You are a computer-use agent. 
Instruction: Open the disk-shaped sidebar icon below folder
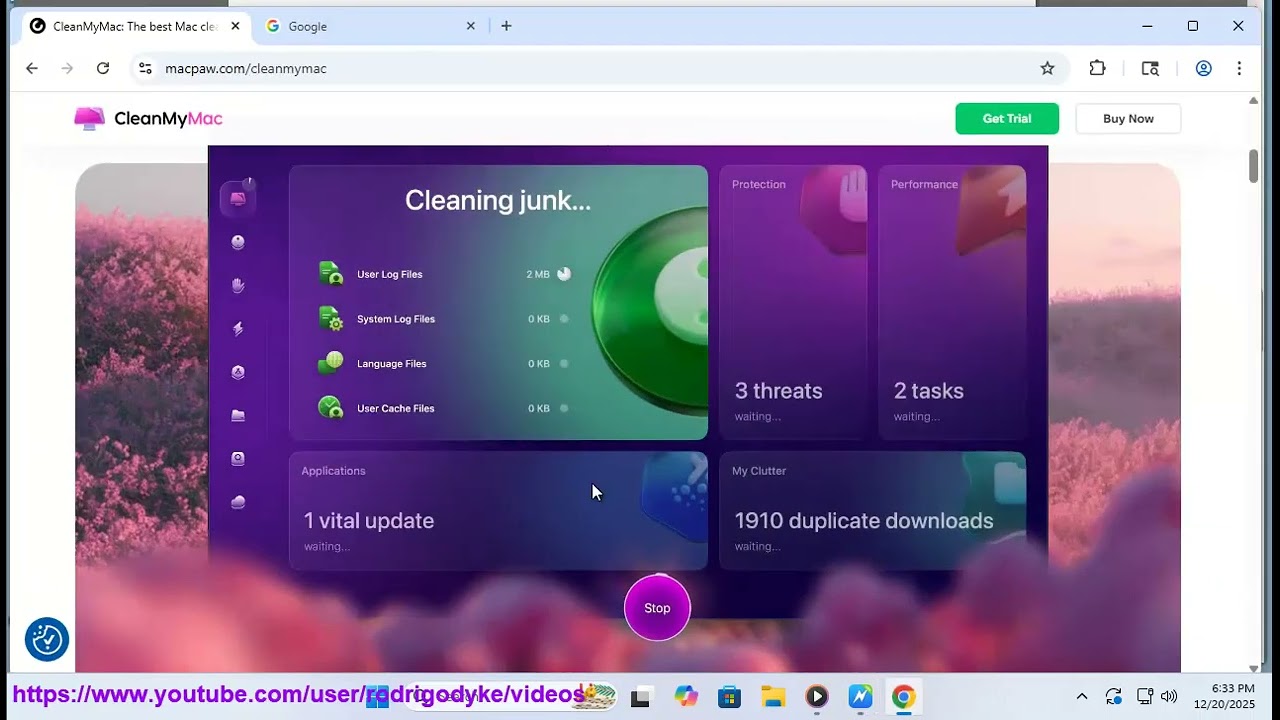pyautogui.click(x=238, y=458)
